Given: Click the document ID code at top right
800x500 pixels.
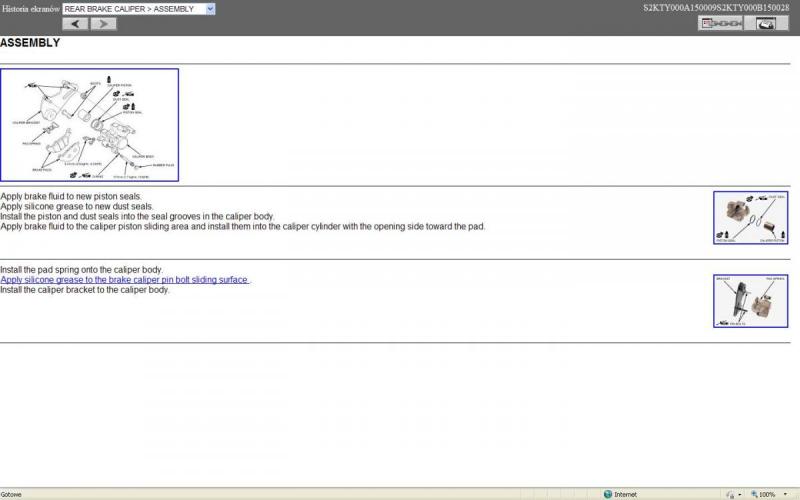Looking at the screenshot, I should click(x=716, y=8).
